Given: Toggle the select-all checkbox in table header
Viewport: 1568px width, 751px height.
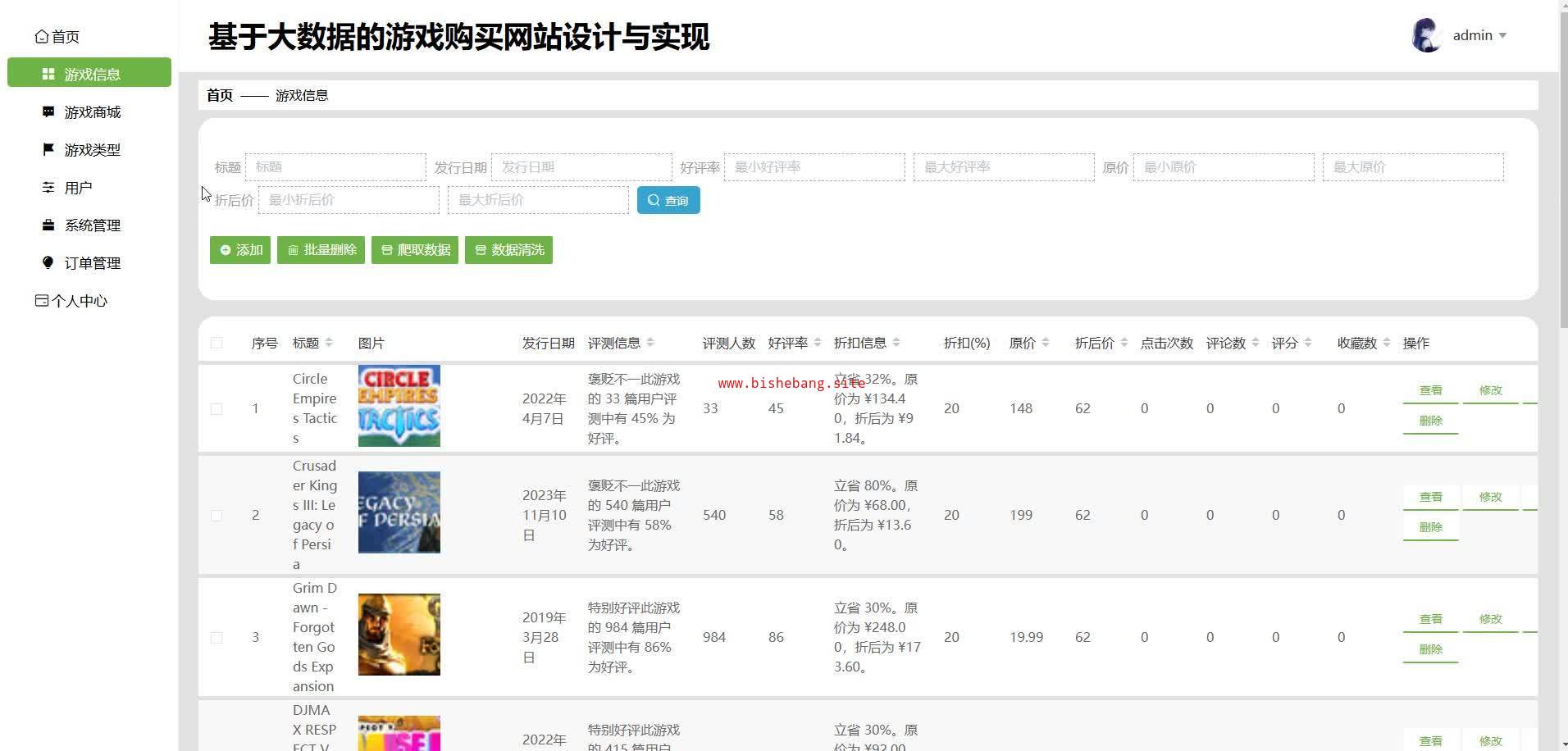Looking at the screenshot, I should [217, 343].
